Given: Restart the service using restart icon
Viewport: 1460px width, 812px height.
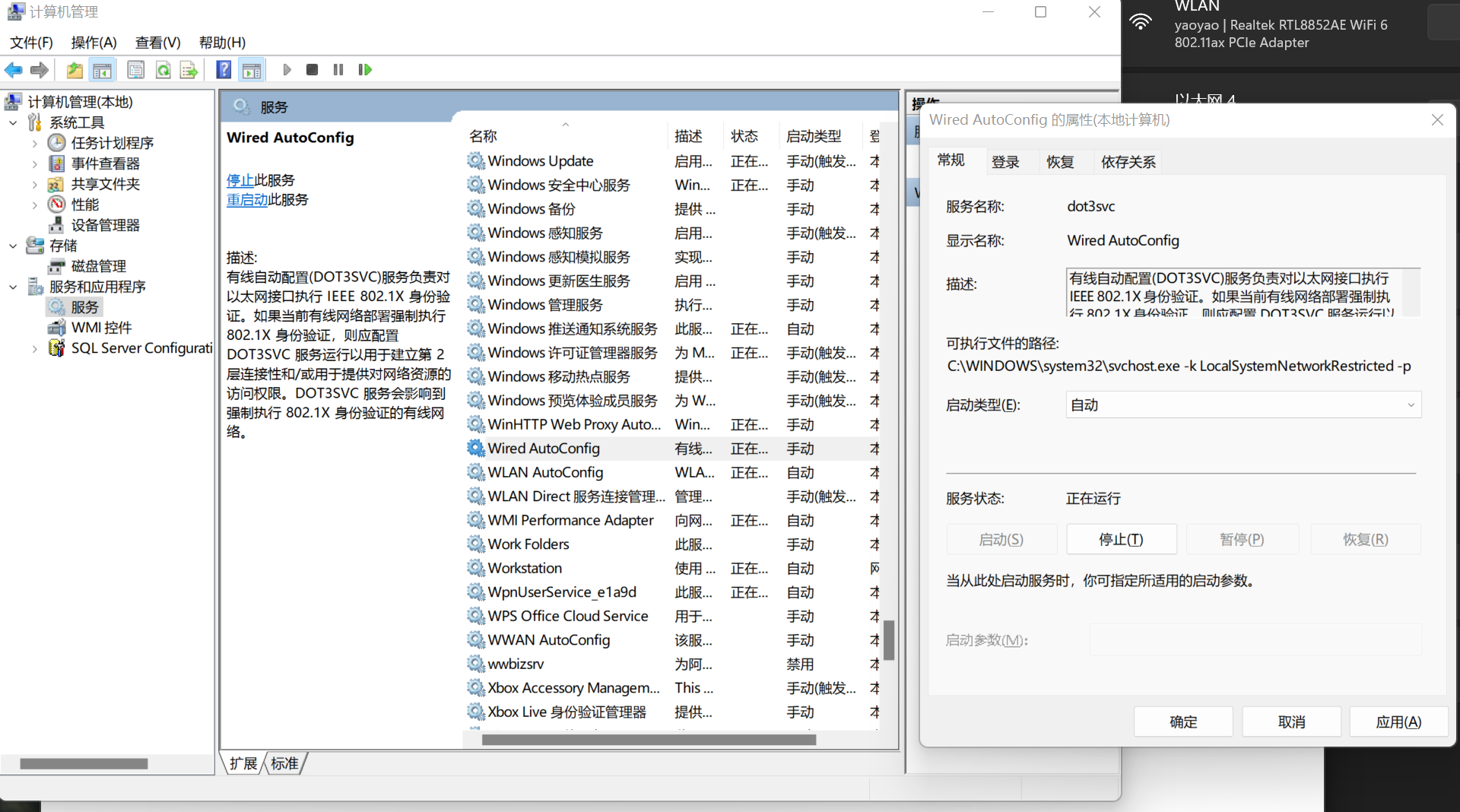Looking at the screenshot, I should tap(365, 69).
